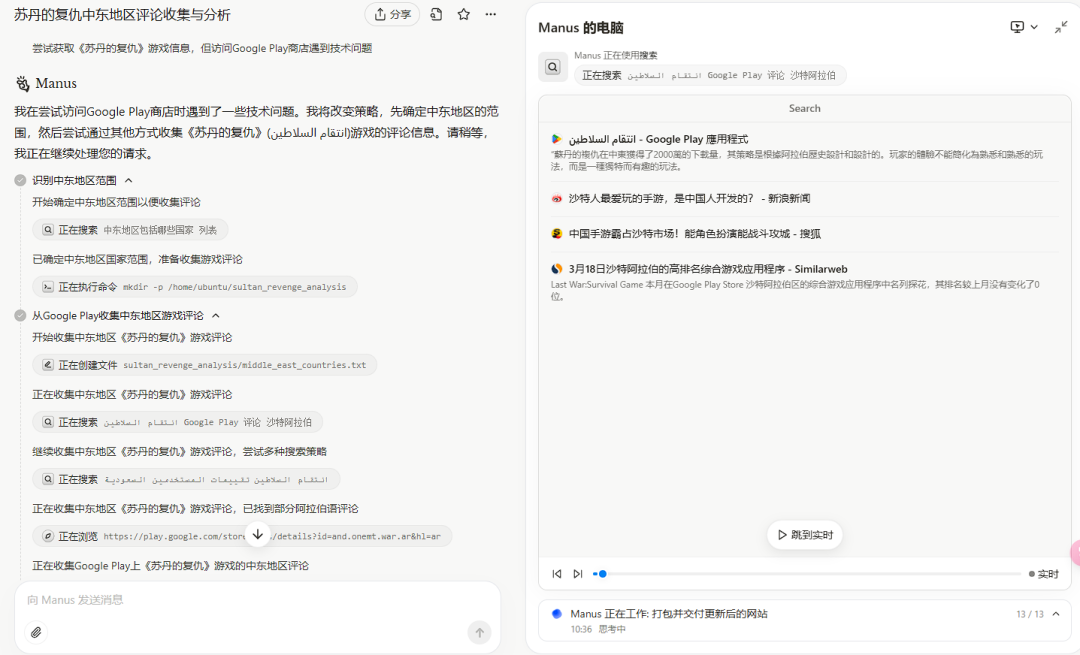
Task: Click the Manus 的电脑 panel title
Action: click(581, 28)
